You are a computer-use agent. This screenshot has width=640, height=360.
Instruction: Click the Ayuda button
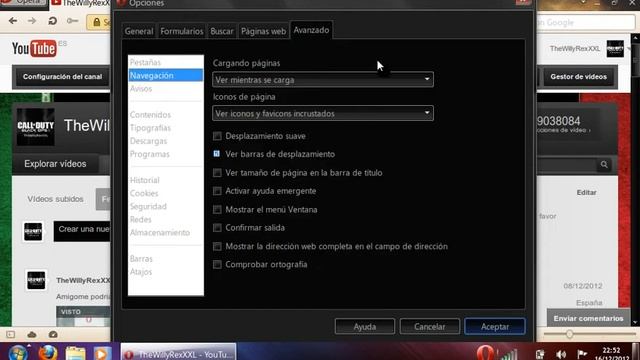(364, 327)
